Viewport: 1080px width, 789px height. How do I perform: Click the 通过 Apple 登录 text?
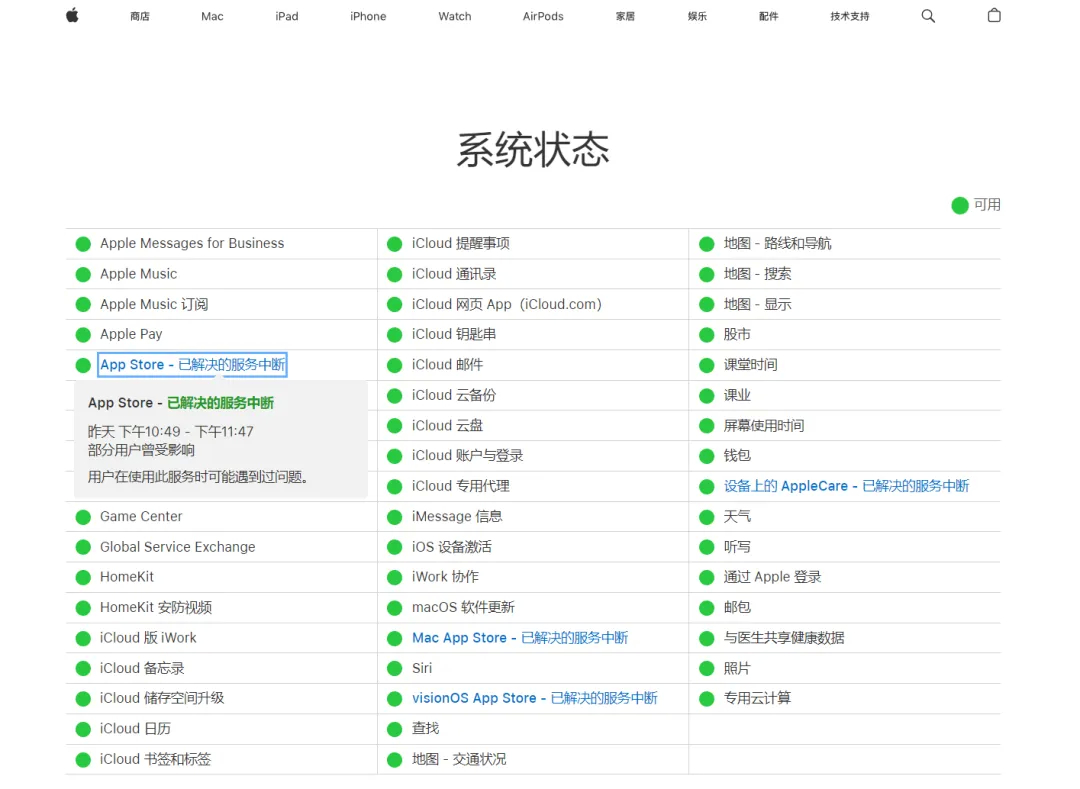coord(773,577)
